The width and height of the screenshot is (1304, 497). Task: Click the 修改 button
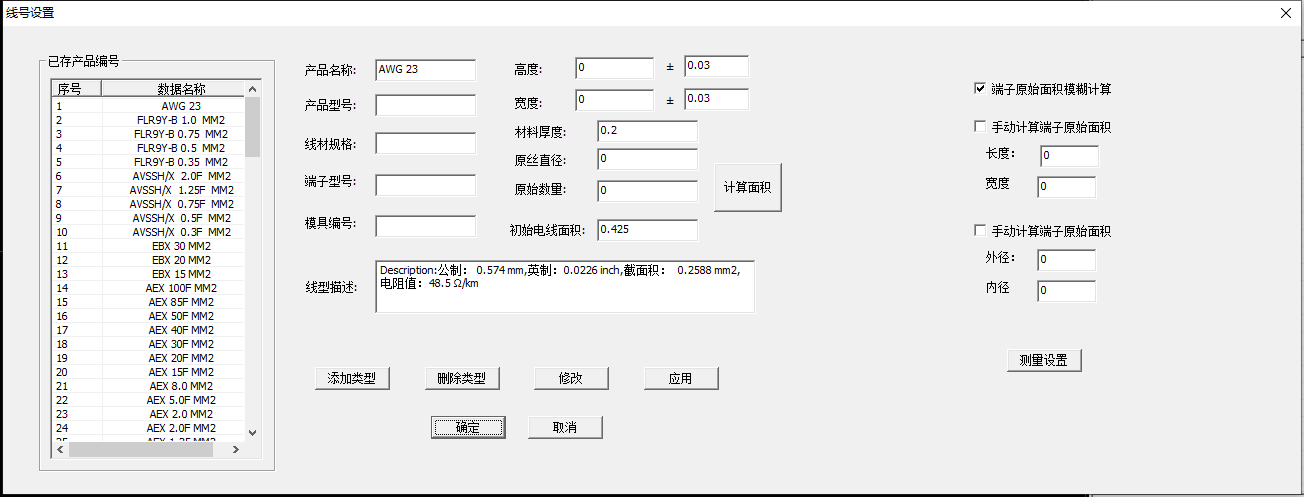pyautogui.click(x=571, y=378)
